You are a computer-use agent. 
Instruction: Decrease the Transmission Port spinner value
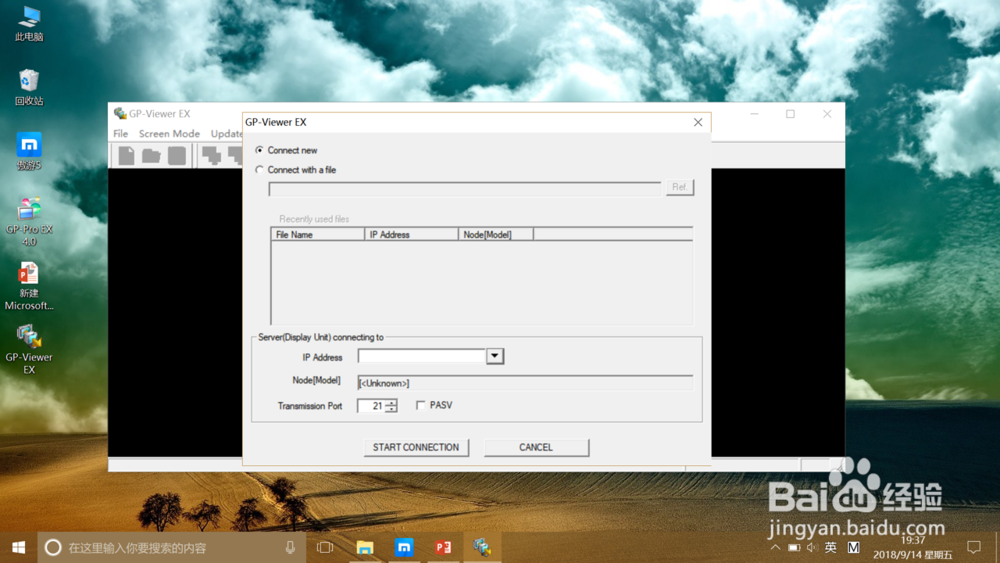pos(391,409)
